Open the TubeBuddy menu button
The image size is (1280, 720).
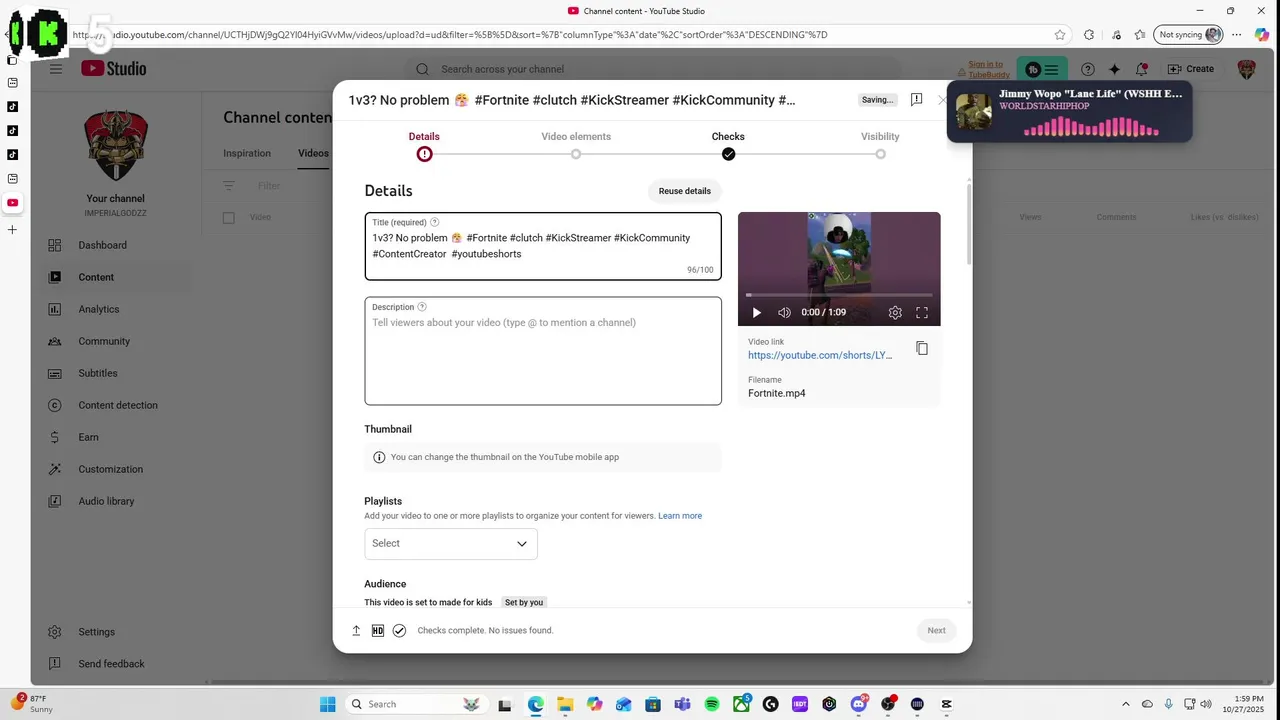[1042, 69]
